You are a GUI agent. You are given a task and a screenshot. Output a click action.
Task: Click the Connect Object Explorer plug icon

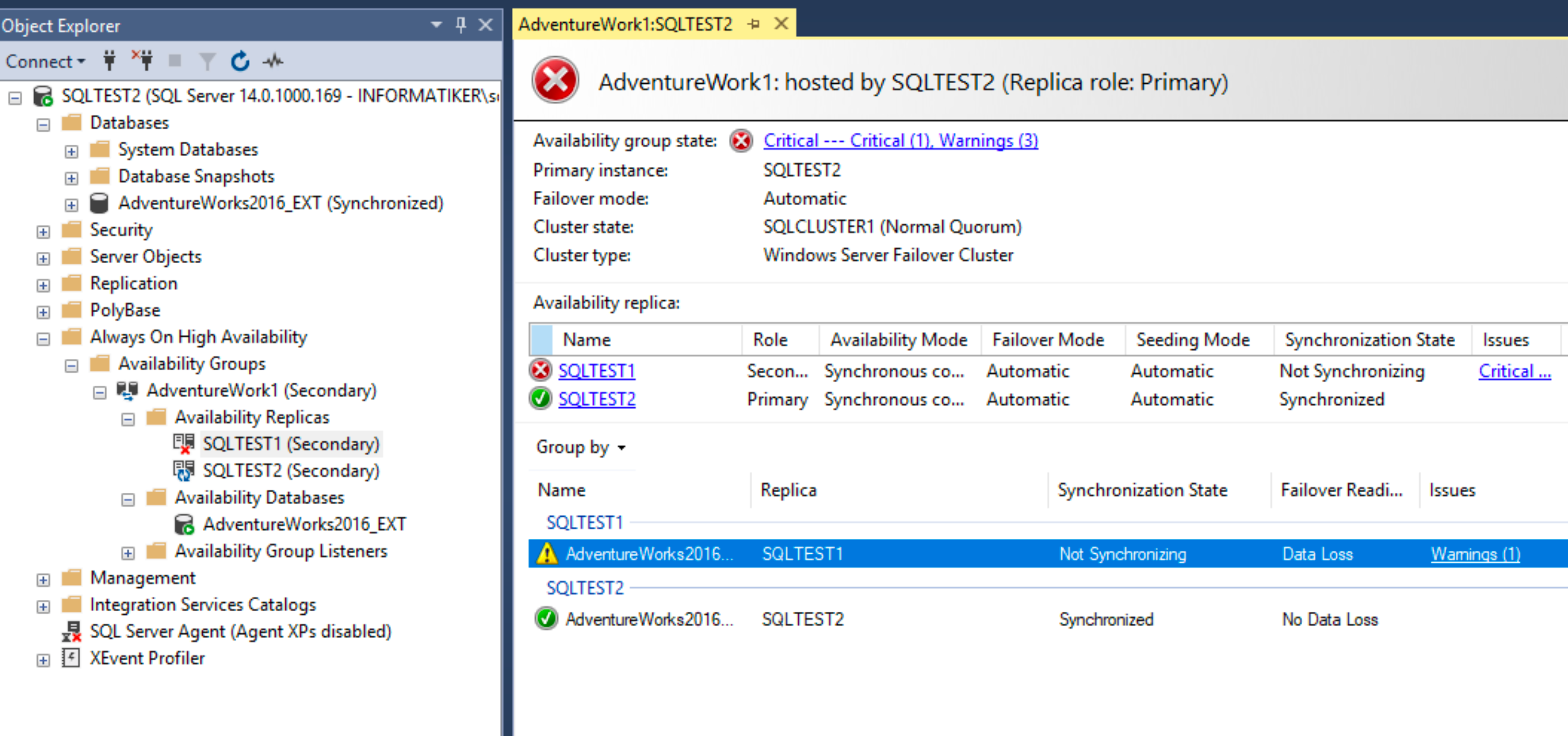click(x=109, y=61)
